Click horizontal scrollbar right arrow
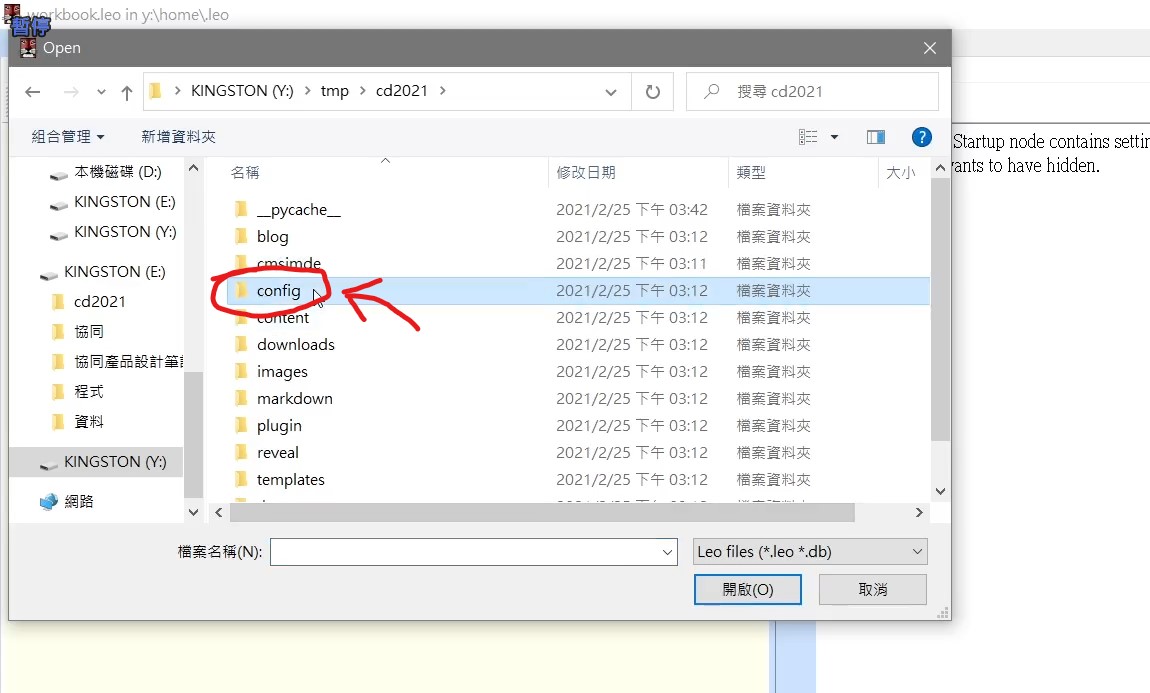The image size is (1150, 693). coord(919,513)
